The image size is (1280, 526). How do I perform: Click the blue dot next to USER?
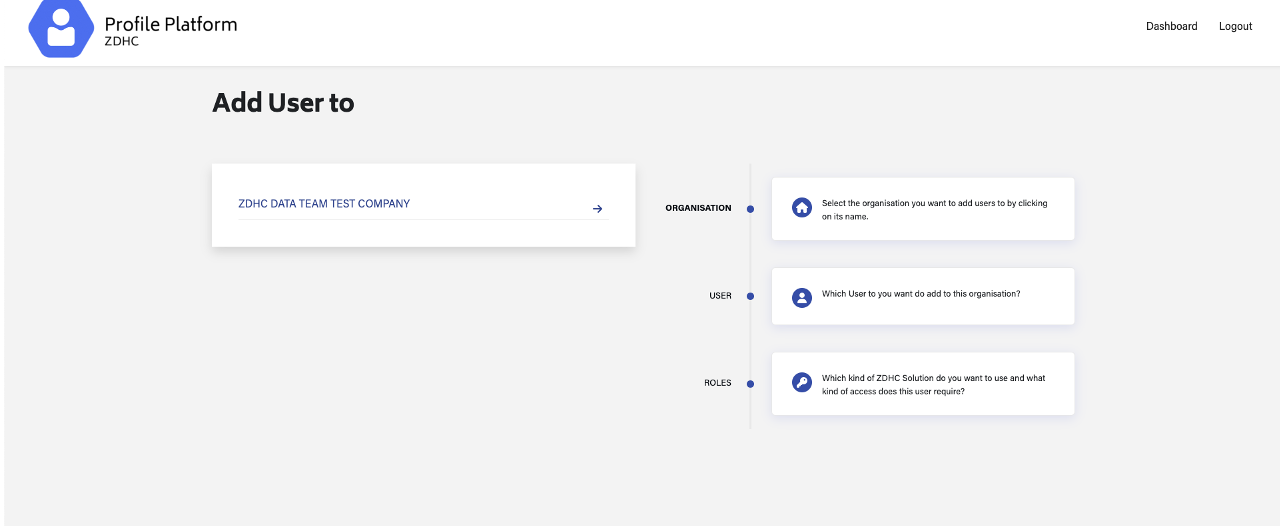pos(750,296)
